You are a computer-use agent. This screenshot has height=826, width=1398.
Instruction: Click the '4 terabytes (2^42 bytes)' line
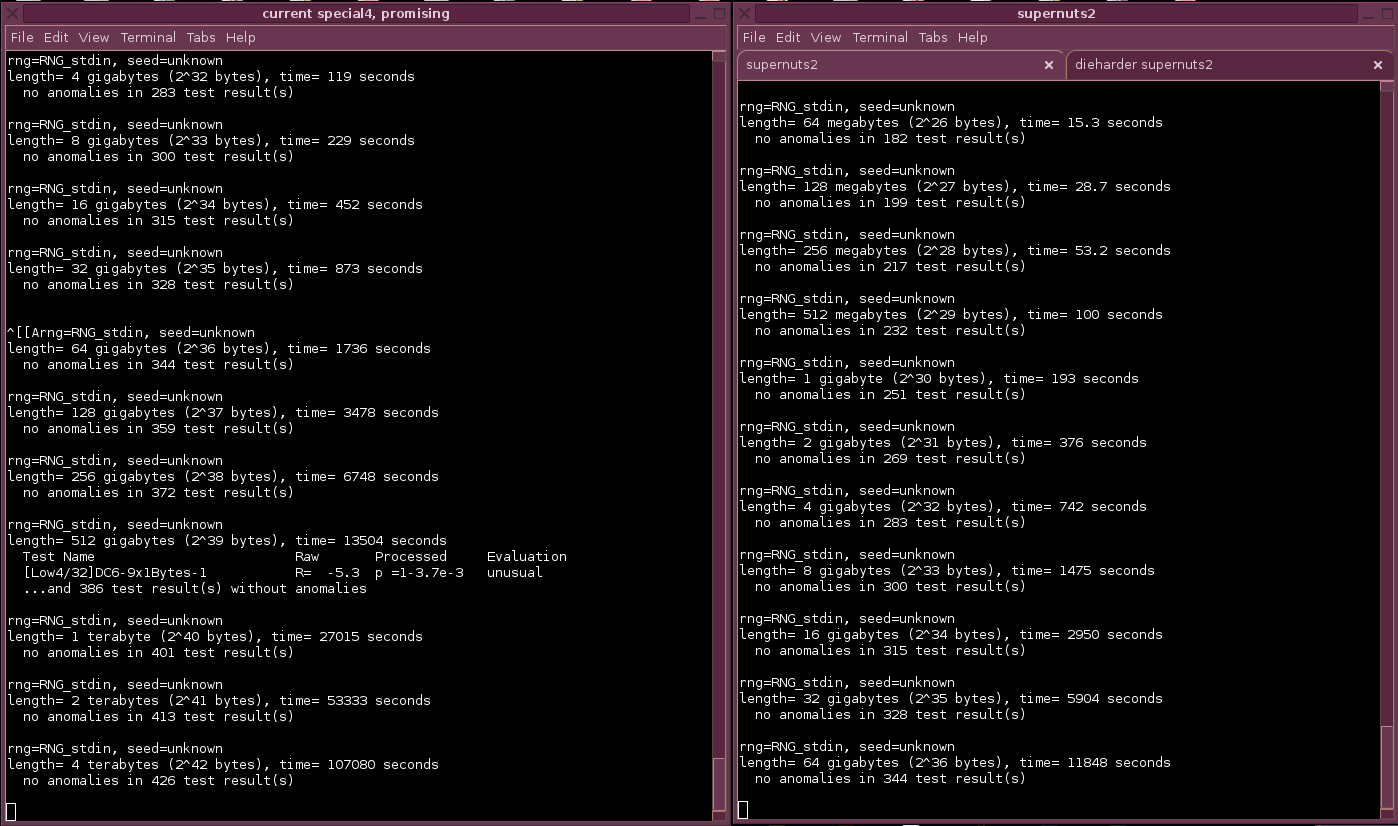223,764
